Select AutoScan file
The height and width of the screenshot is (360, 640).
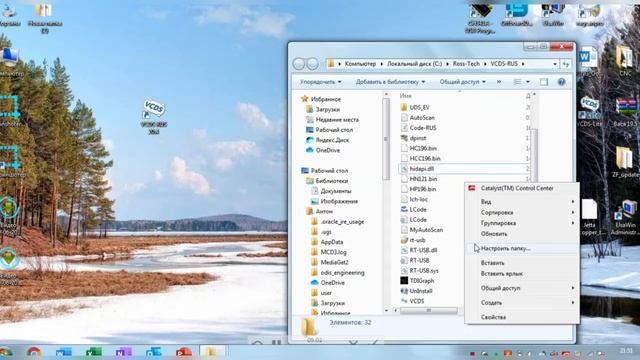tap(422, 118)
